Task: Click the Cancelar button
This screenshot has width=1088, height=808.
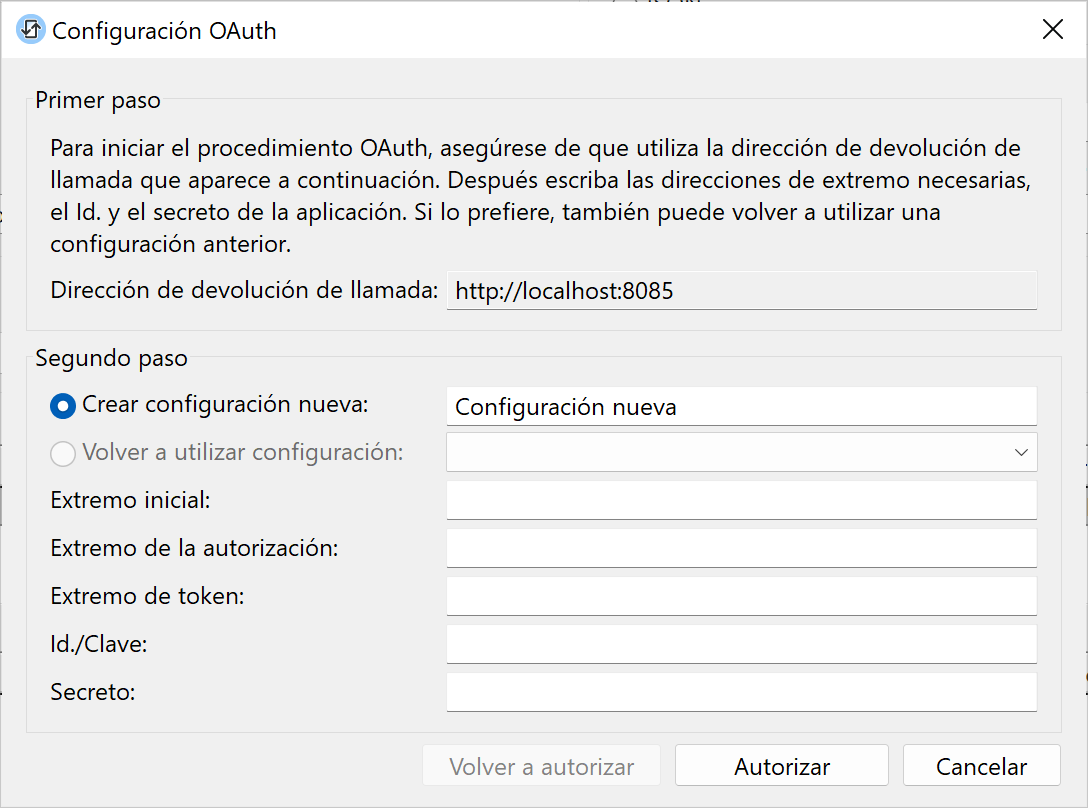Action: (x=980, y=767)
